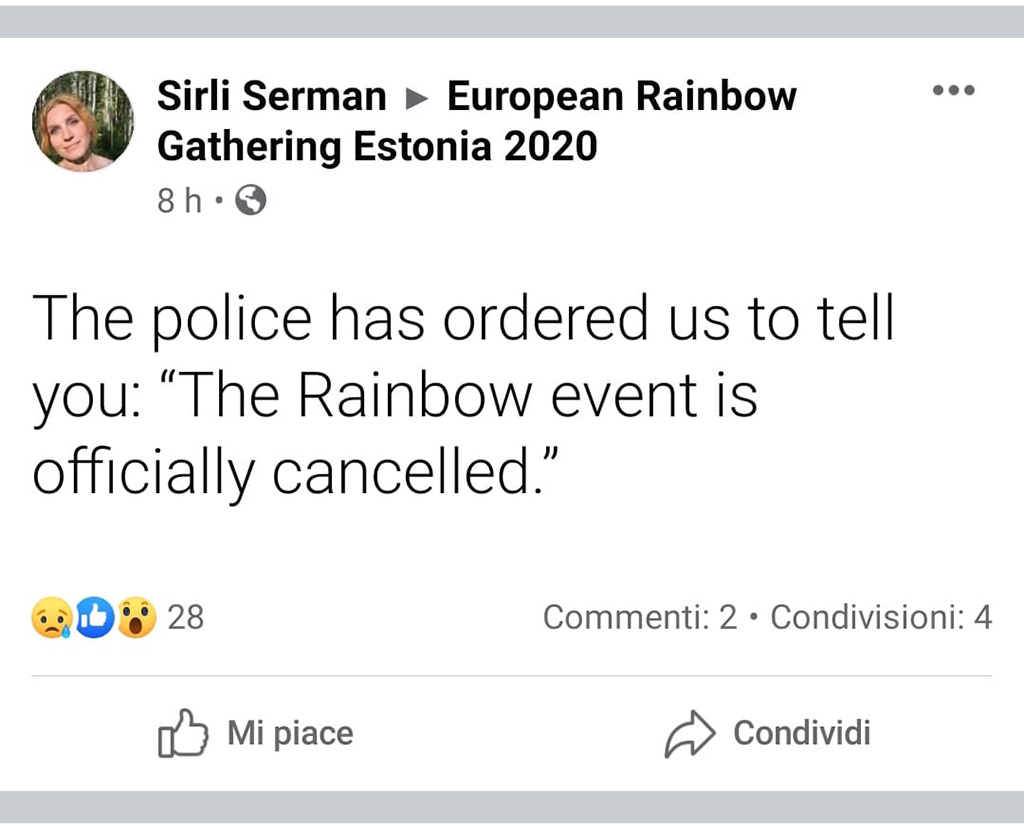The image size is (1024, 827).
Task: Click the post text about police cancellation
Action: 462,396
